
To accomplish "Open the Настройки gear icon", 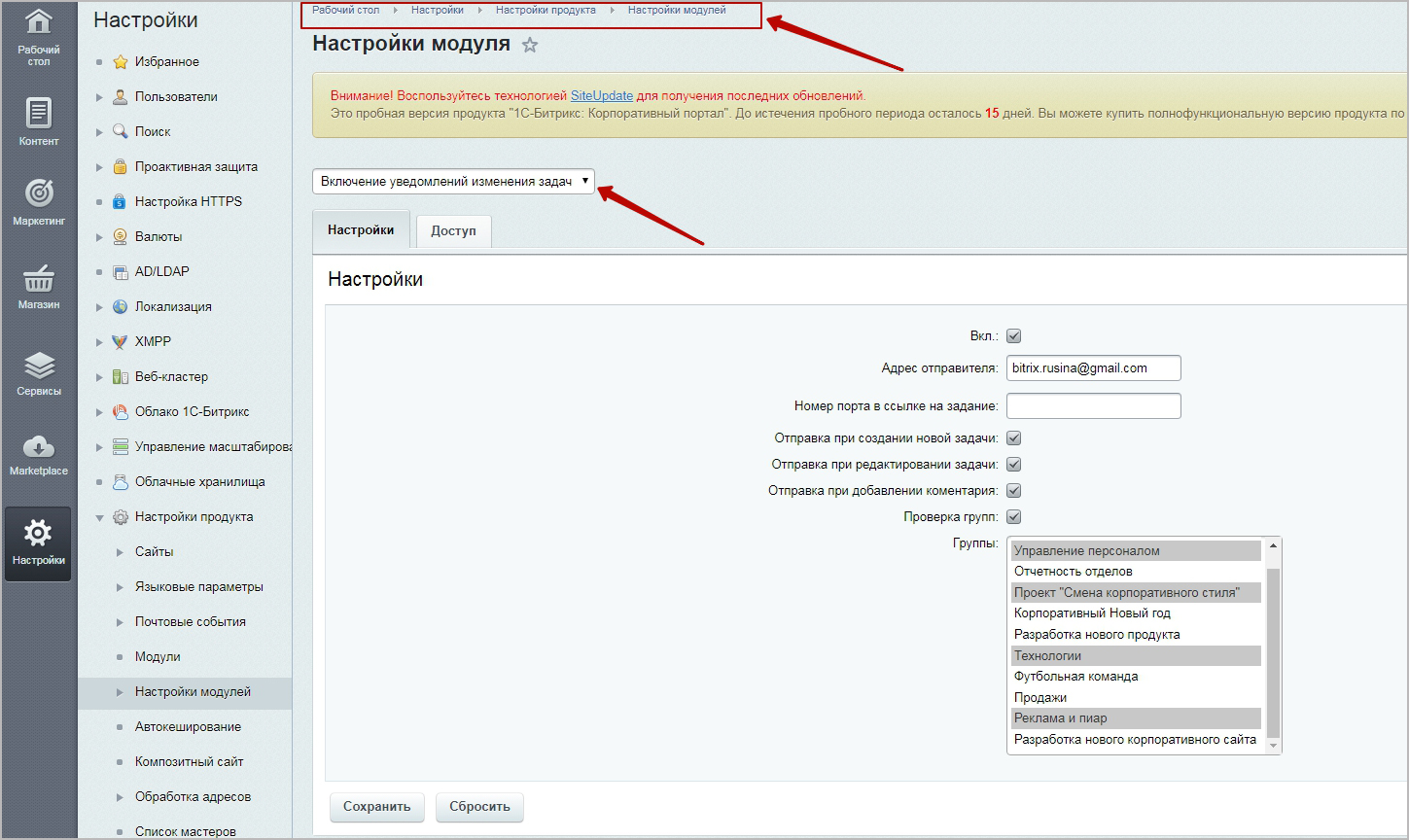I will click(x=38, y=533).
